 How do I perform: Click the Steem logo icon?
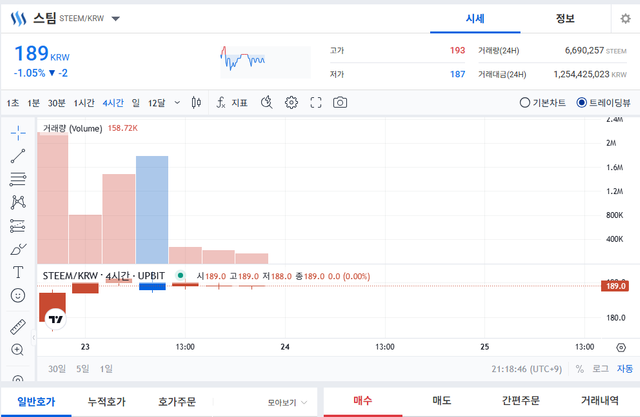pyautogui.click(x=19, y=18)
